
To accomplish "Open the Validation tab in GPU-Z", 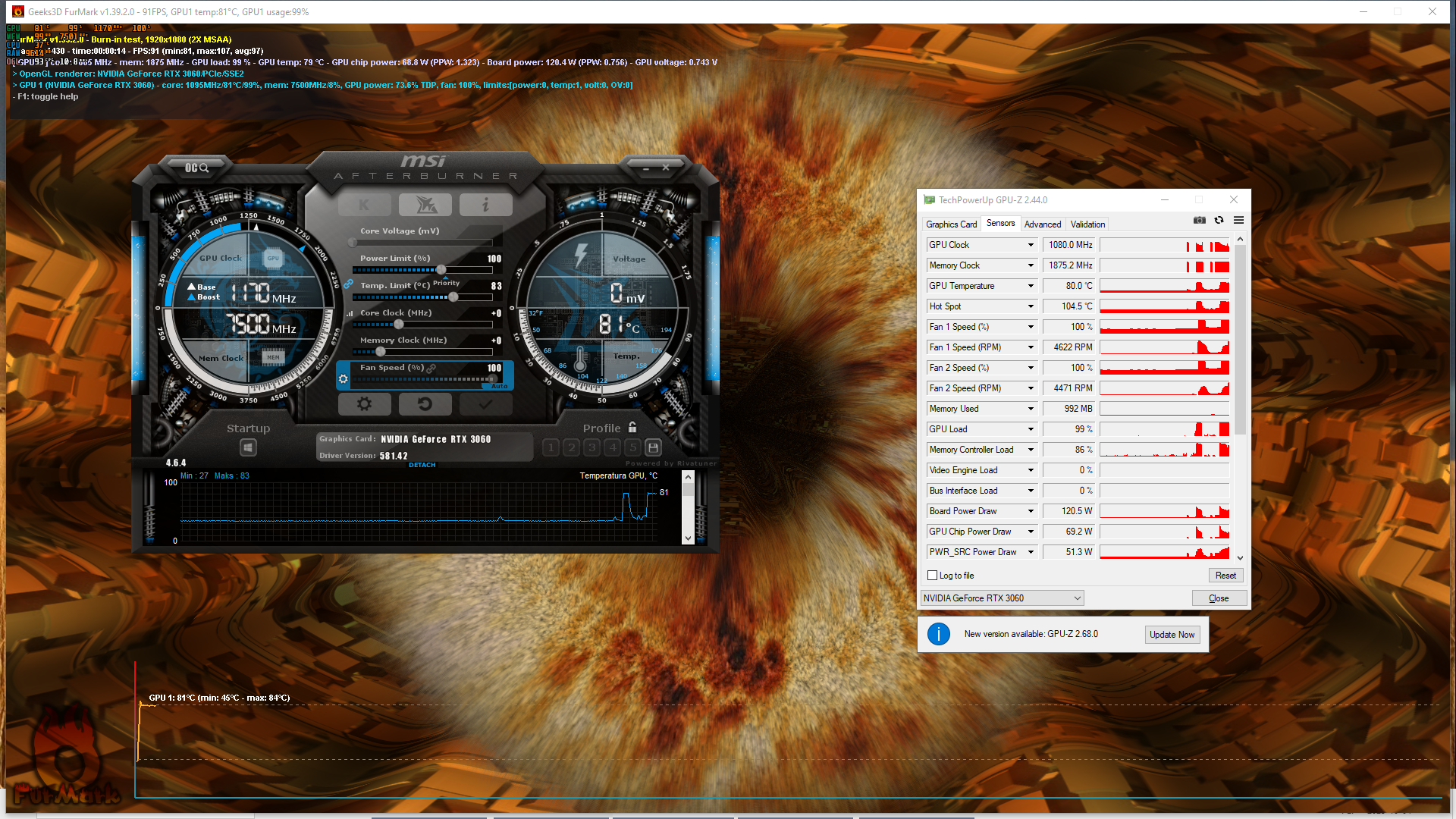I will [x=1087, y=224].
